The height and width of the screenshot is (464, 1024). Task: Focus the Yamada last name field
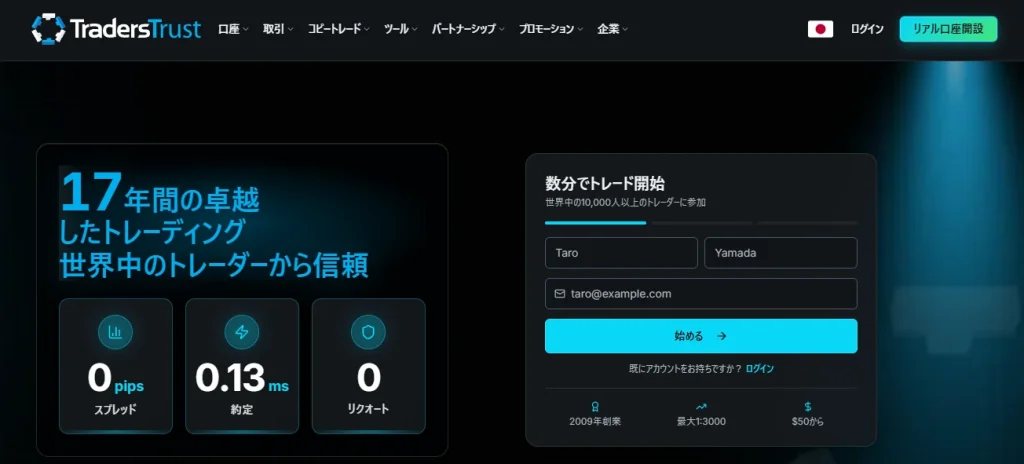(x=781, y=253)
